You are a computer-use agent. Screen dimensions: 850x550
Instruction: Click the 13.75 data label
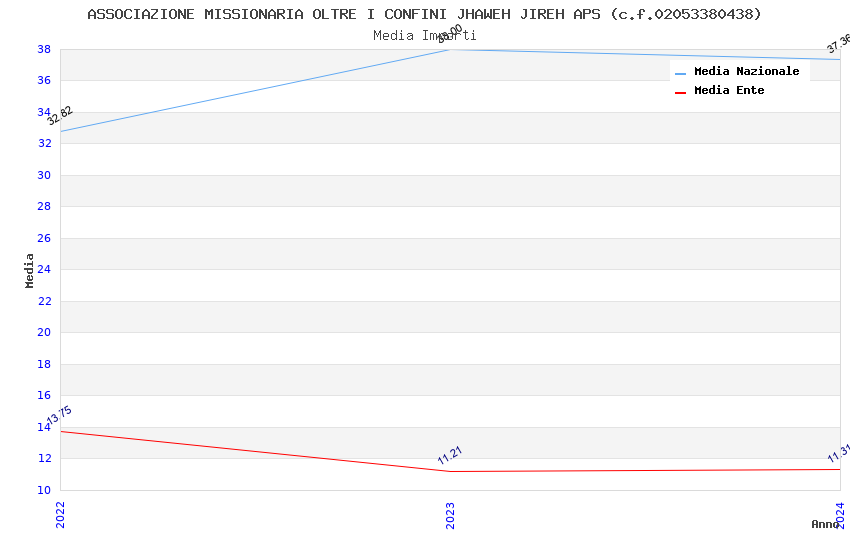pyautogui.click(x=59, y=416)
